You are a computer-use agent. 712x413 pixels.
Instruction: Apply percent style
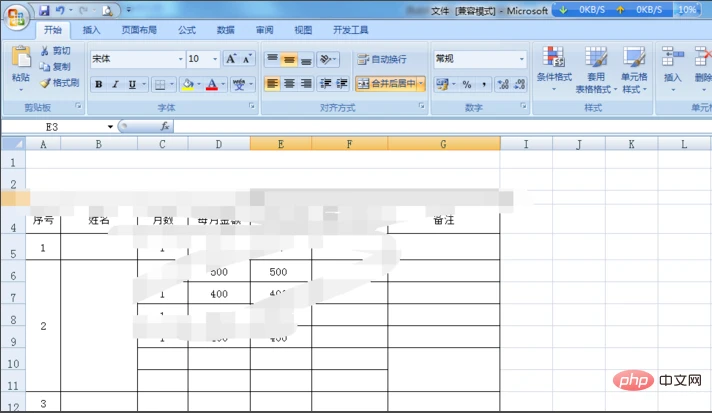(467, 84)
